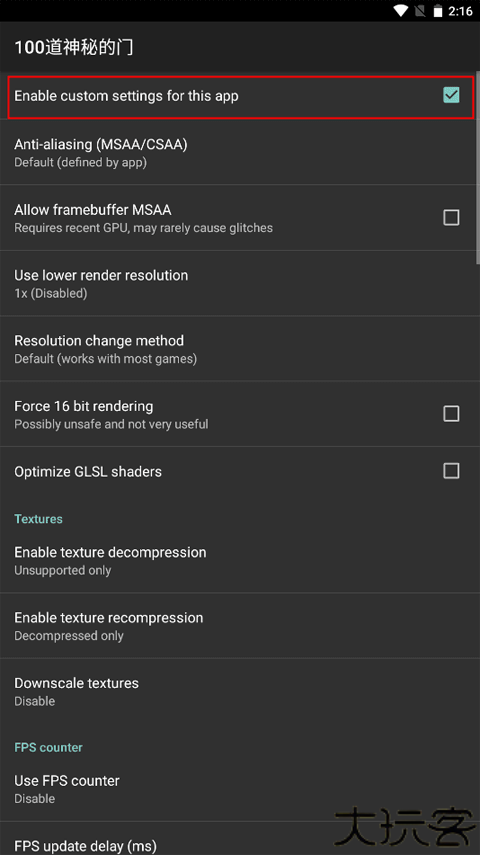This screenshot has width=480, height=855.
Task: Tap the Wi-Fi status icon
Action: 401,11
